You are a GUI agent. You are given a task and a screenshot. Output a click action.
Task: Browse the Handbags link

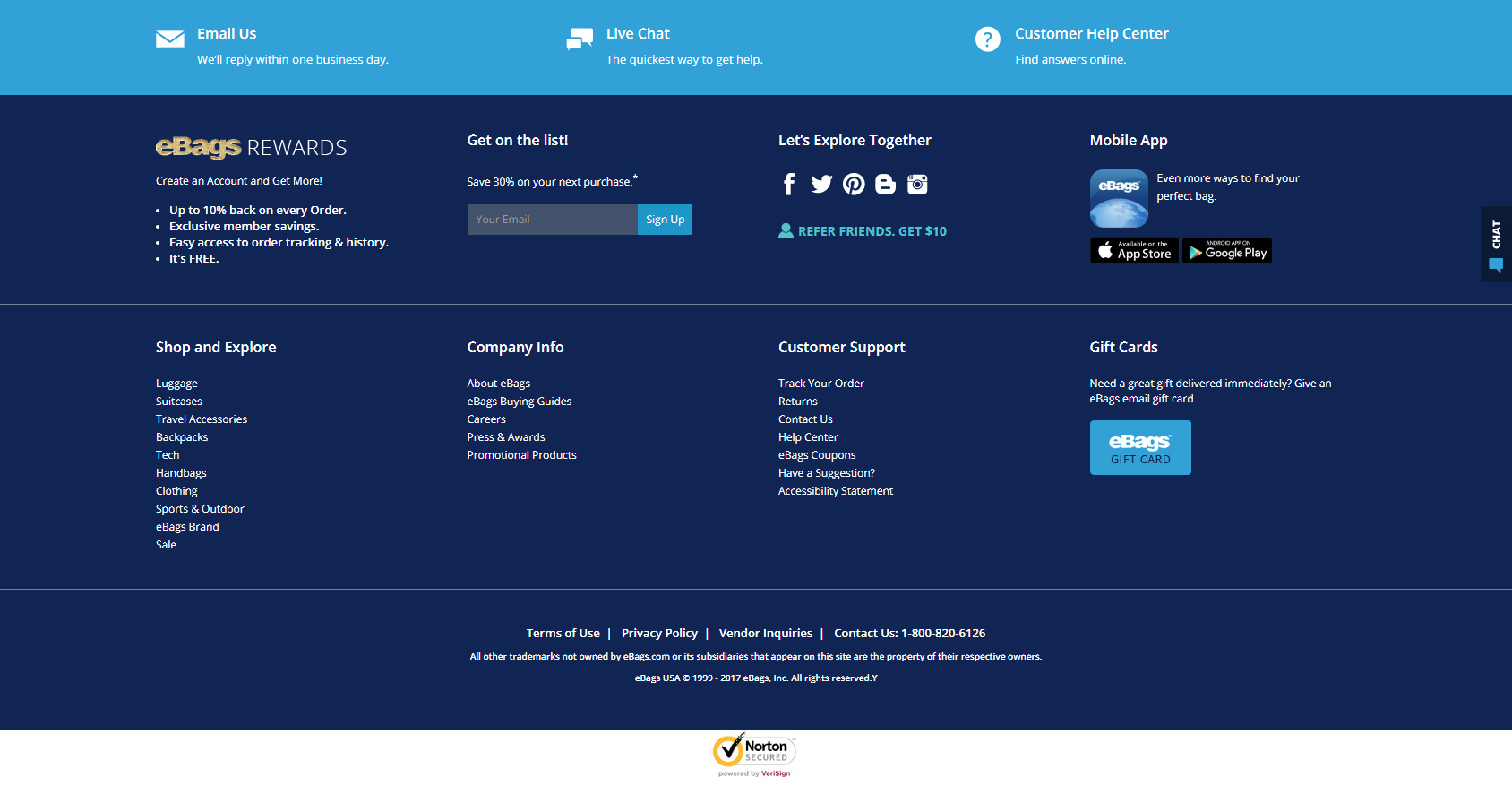(x=181, y=473)
